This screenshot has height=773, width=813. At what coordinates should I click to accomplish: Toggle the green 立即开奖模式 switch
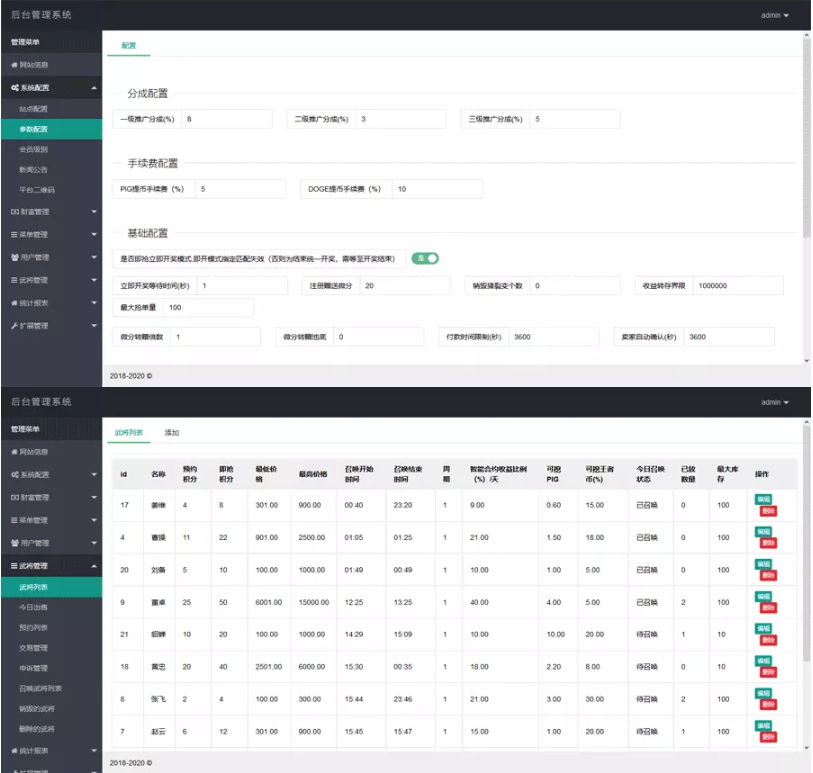pyautogui.click(x=425, y=258)
